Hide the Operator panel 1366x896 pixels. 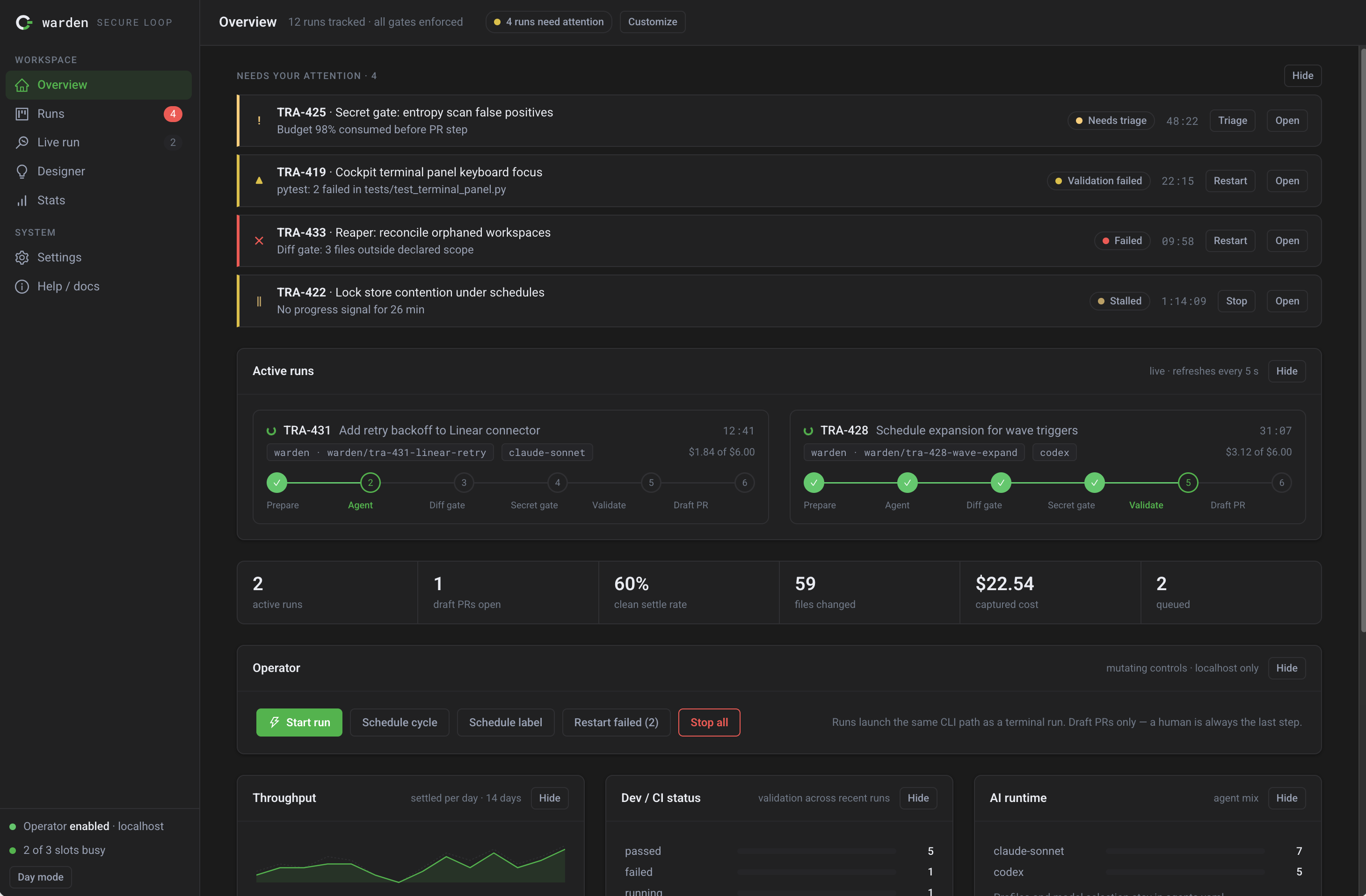tap(1286, 668)
